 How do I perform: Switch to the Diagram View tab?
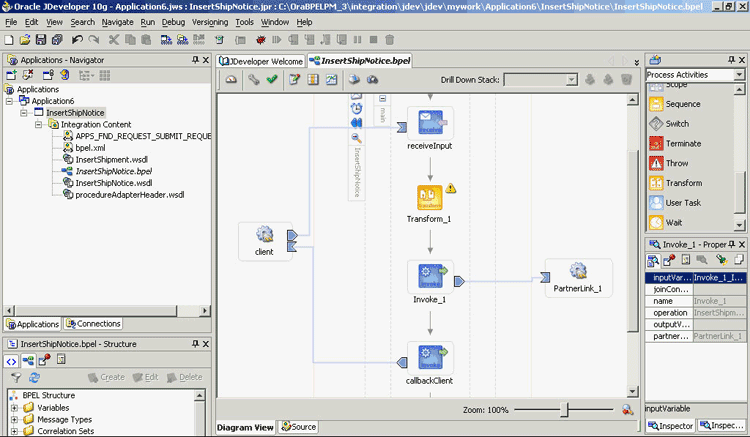point(245,427)
